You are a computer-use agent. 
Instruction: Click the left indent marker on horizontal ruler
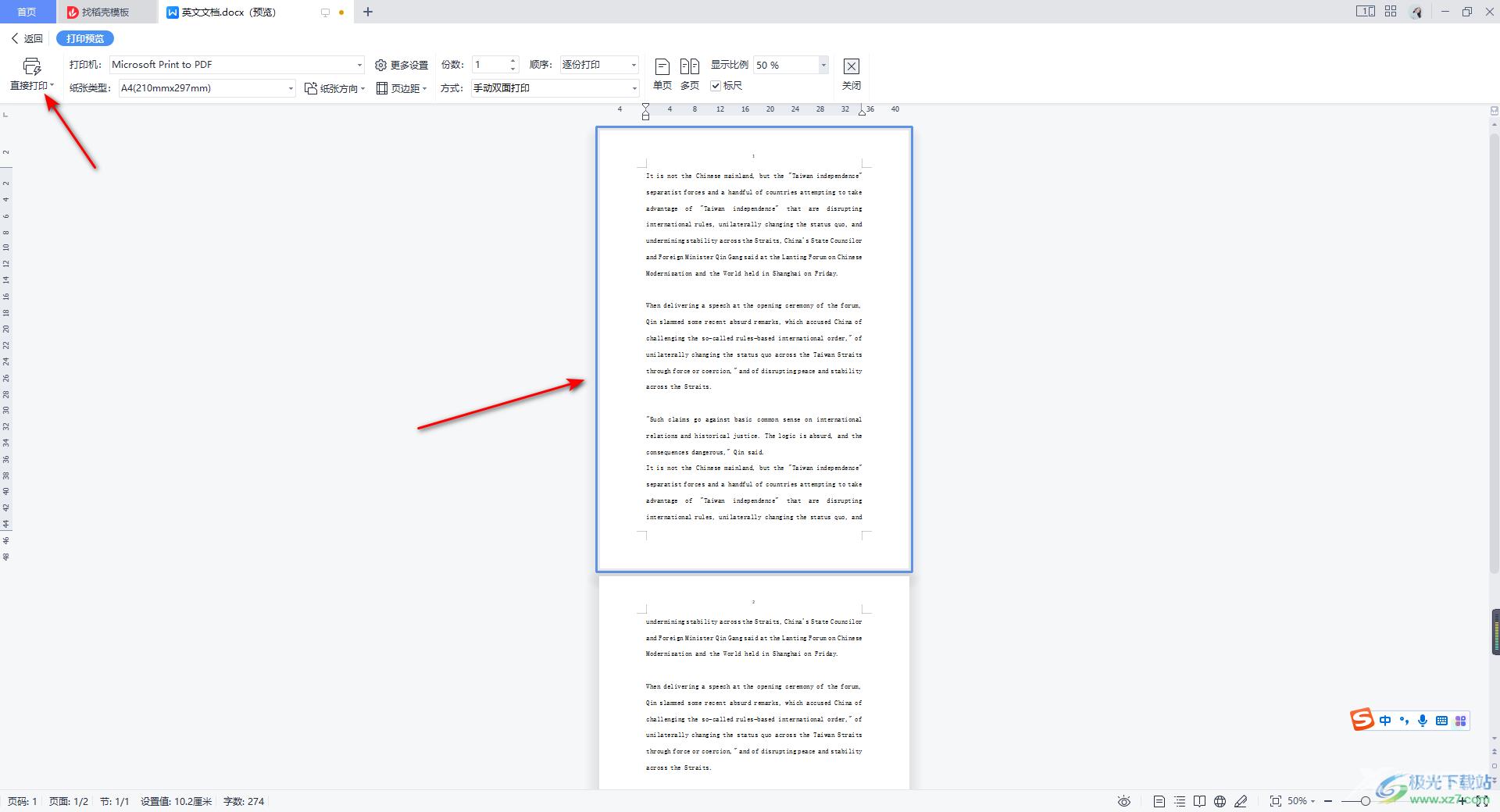[645, 111]
